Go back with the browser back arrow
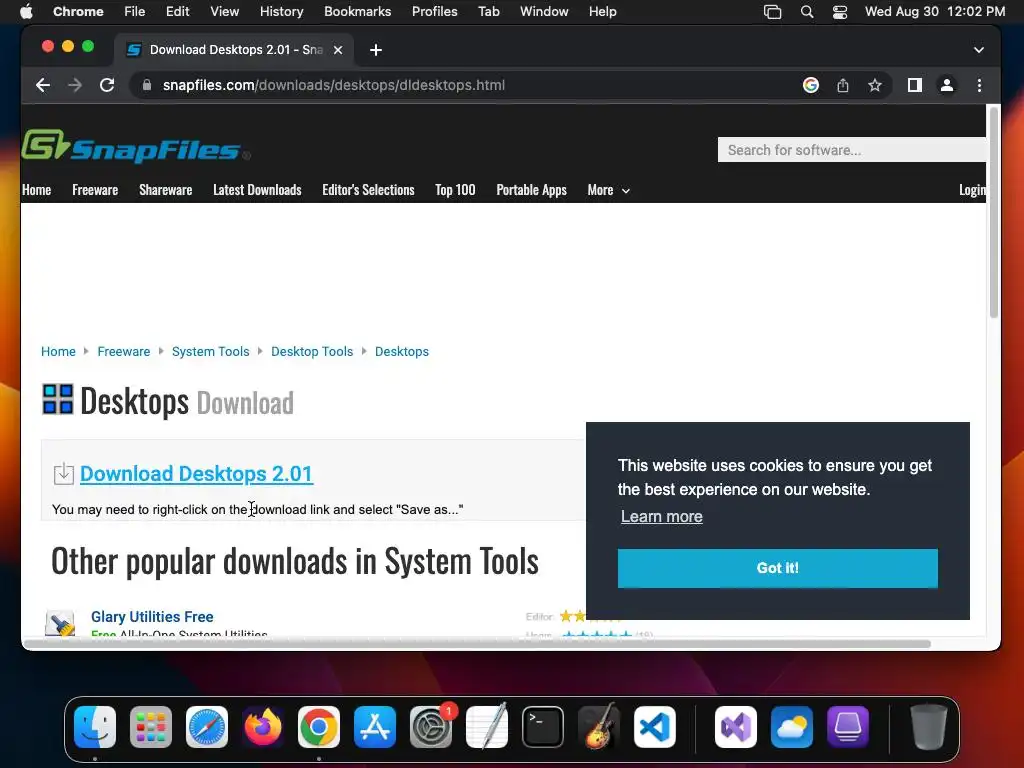This screenshot has height=768, width=1024. (42, 85)
